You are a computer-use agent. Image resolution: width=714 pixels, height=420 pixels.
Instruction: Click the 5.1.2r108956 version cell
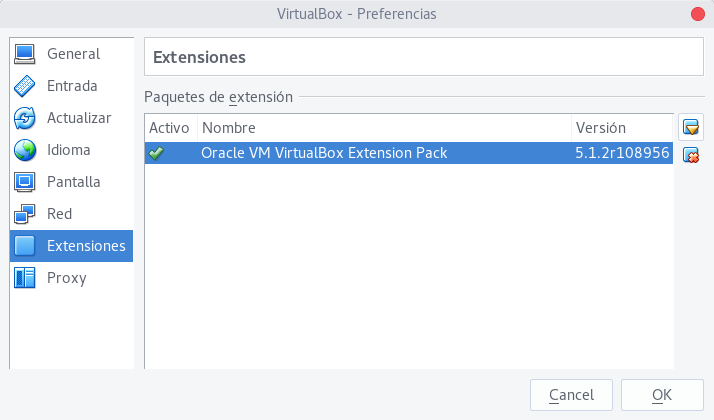(621, 153)
